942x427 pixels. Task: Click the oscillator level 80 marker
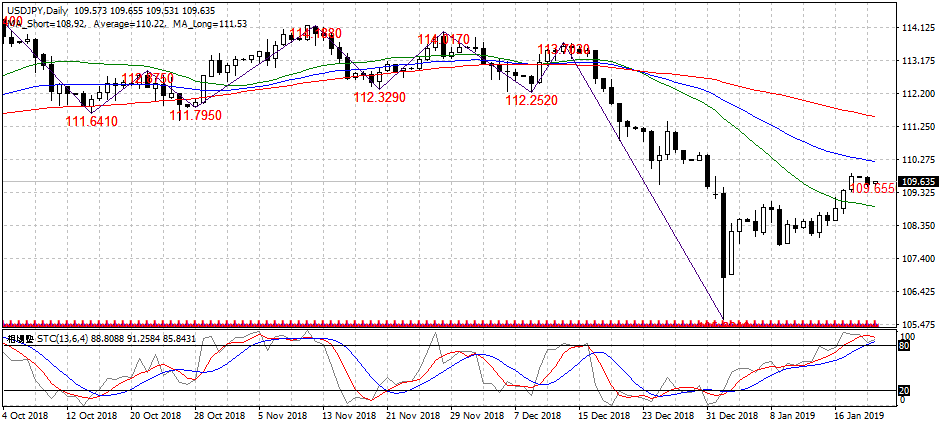[904, 346]
